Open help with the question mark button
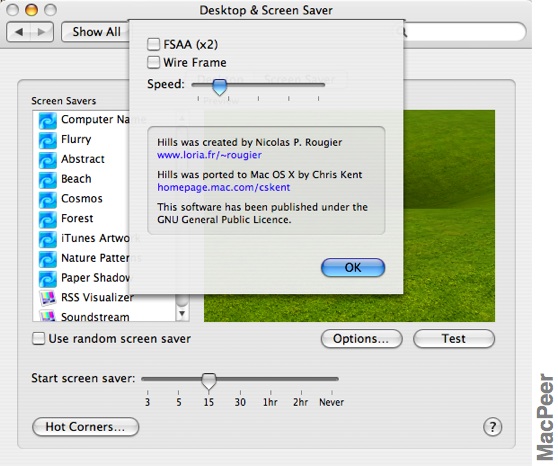 [x=493, y=426]
